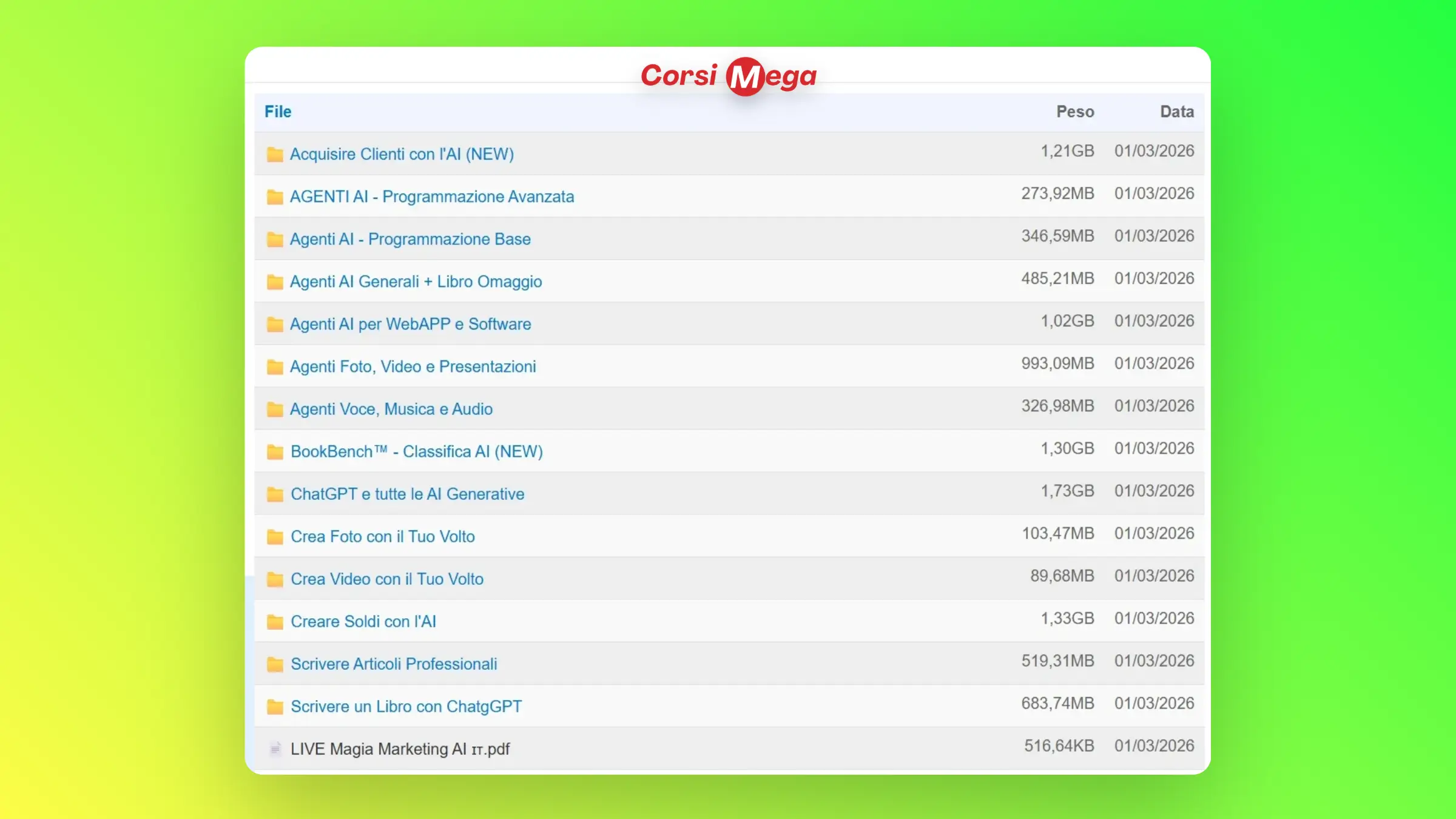
Task: Click folder icon next to BookBench Classifica AI
Action: [x=275, y=451]
